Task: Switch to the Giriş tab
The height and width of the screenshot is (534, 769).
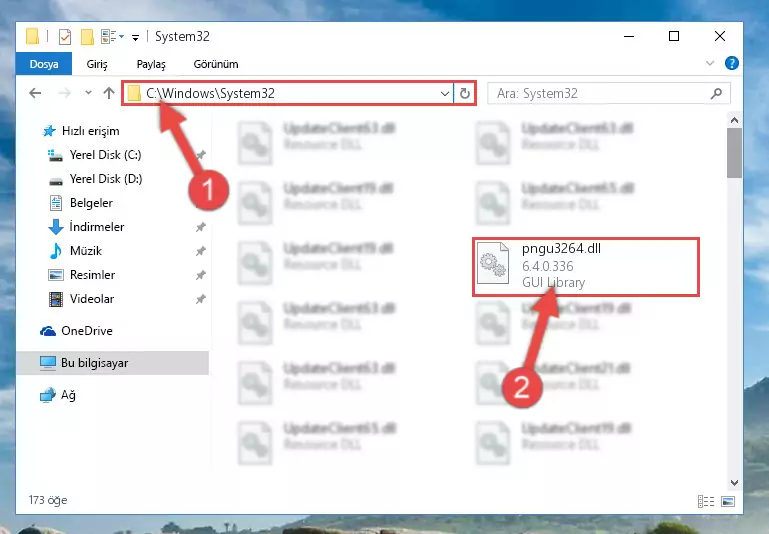Action: pyautogui.click(x=97, y=64)
